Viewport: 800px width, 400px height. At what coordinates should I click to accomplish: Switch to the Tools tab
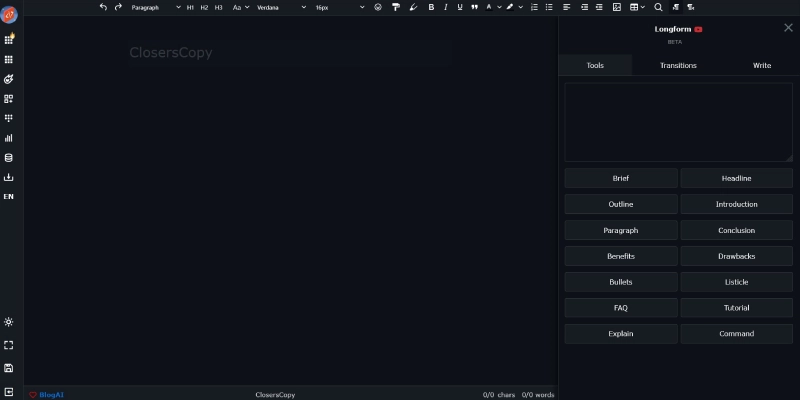point(595,65)
